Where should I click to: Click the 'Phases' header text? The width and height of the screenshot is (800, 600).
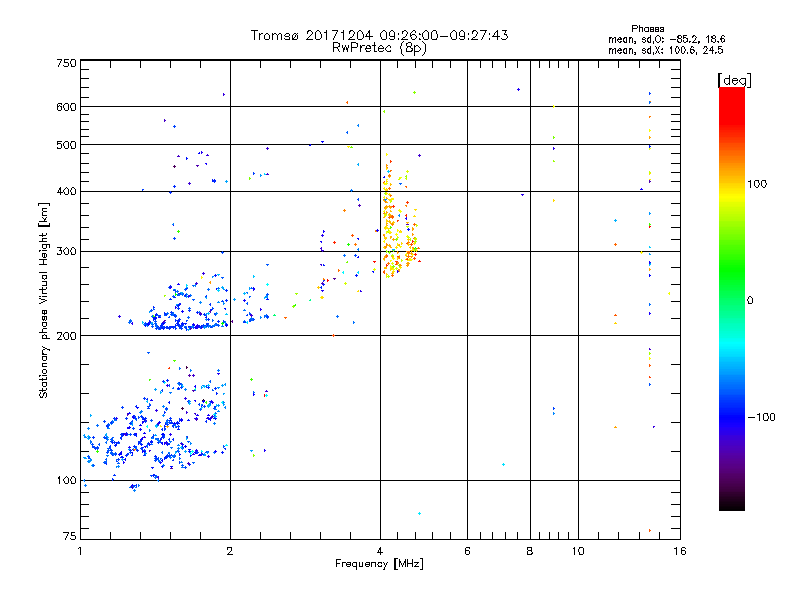(x=647, y=29)
